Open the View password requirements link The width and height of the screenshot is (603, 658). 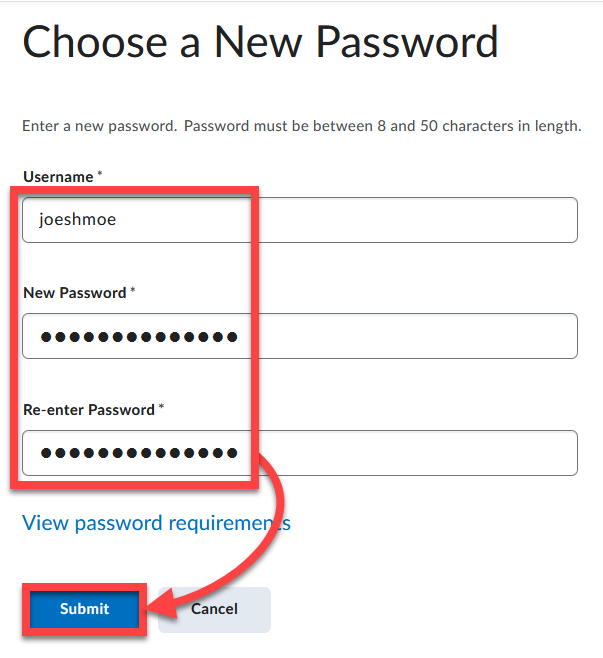point(157,523)
